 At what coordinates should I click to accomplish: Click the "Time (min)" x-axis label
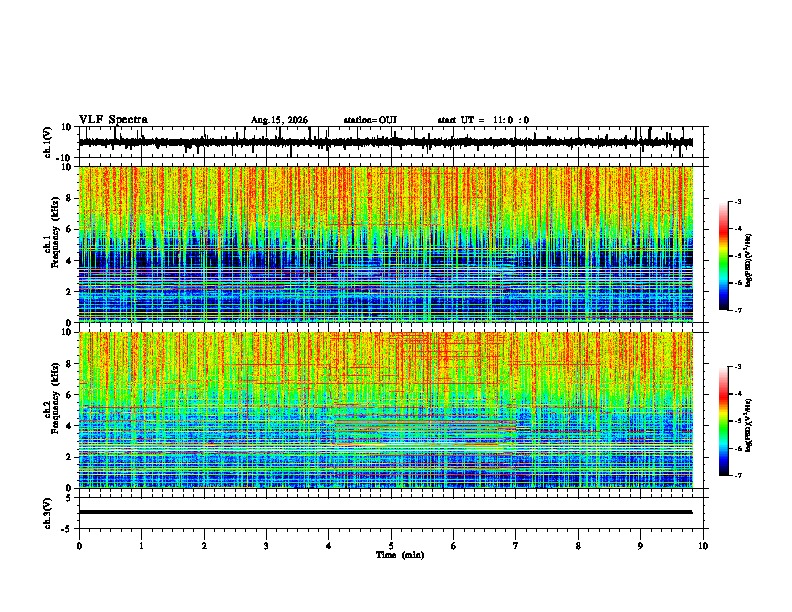pos(400,555)
